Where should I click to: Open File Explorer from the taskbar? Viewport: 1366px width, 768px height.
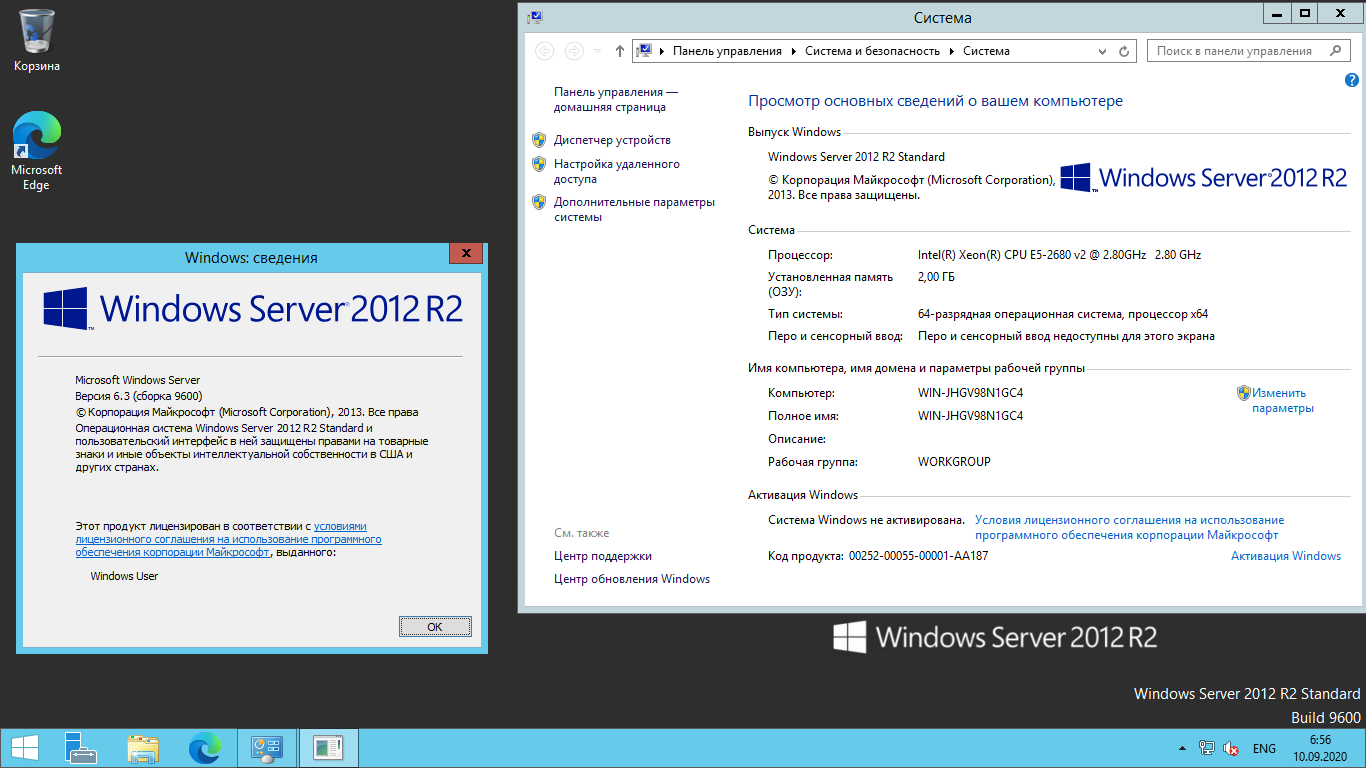(143, 748)
